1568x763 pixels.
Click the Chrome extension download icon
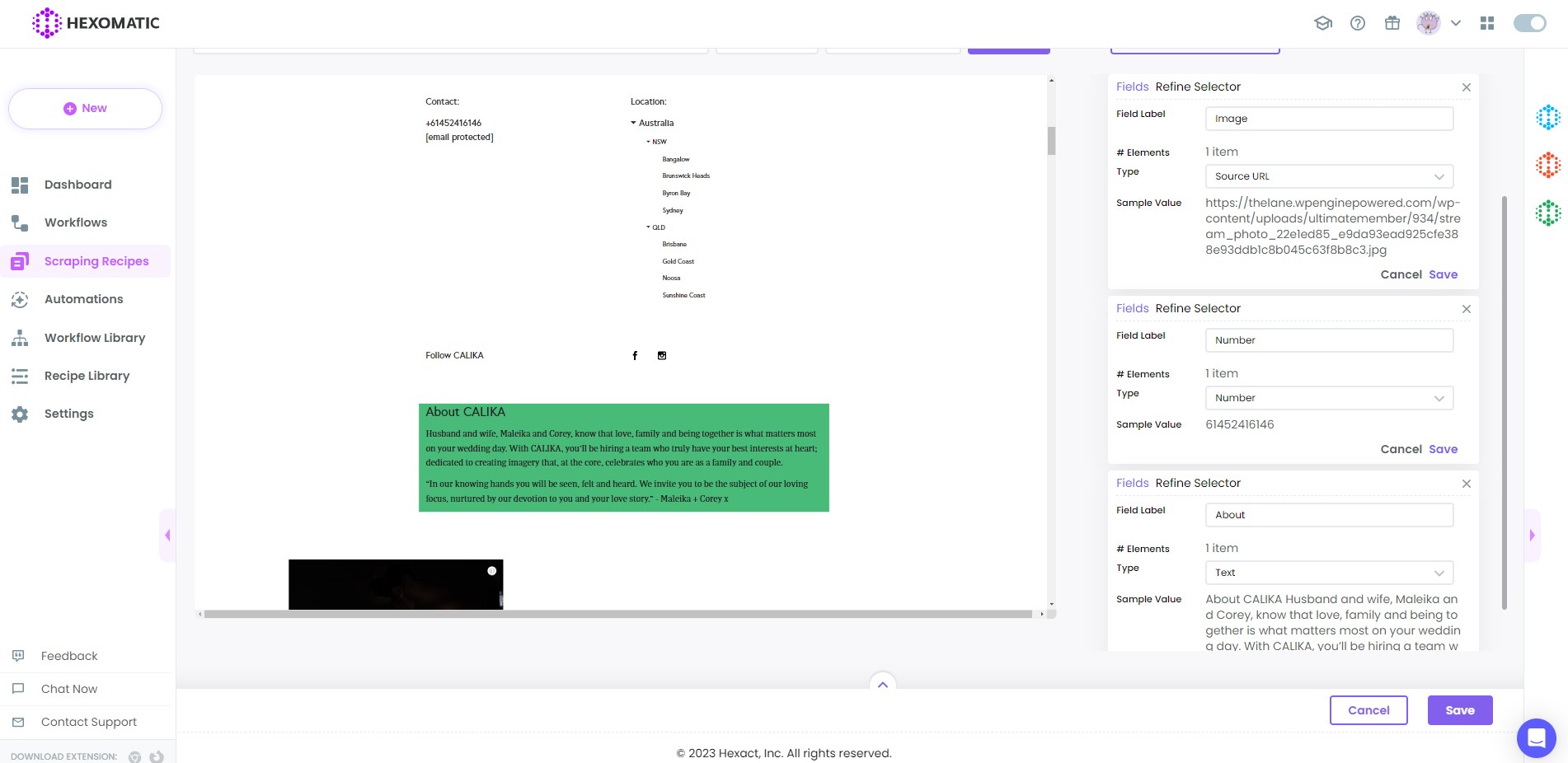click(x=134, y=756)
